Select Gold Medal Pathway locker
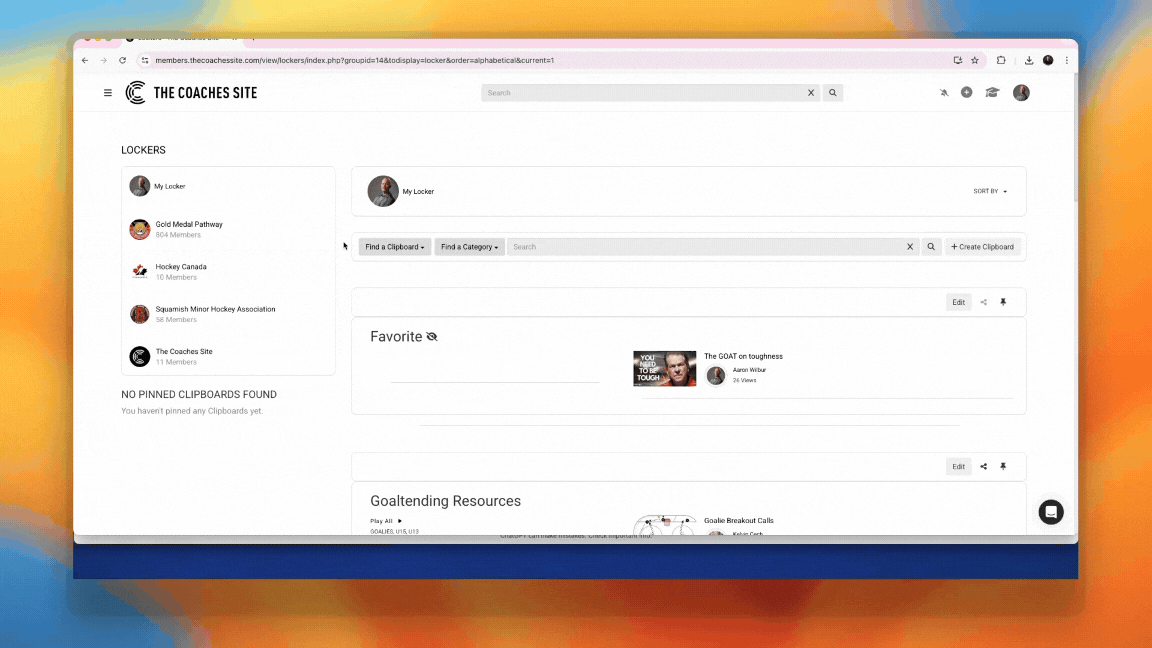 pos(189,225)
